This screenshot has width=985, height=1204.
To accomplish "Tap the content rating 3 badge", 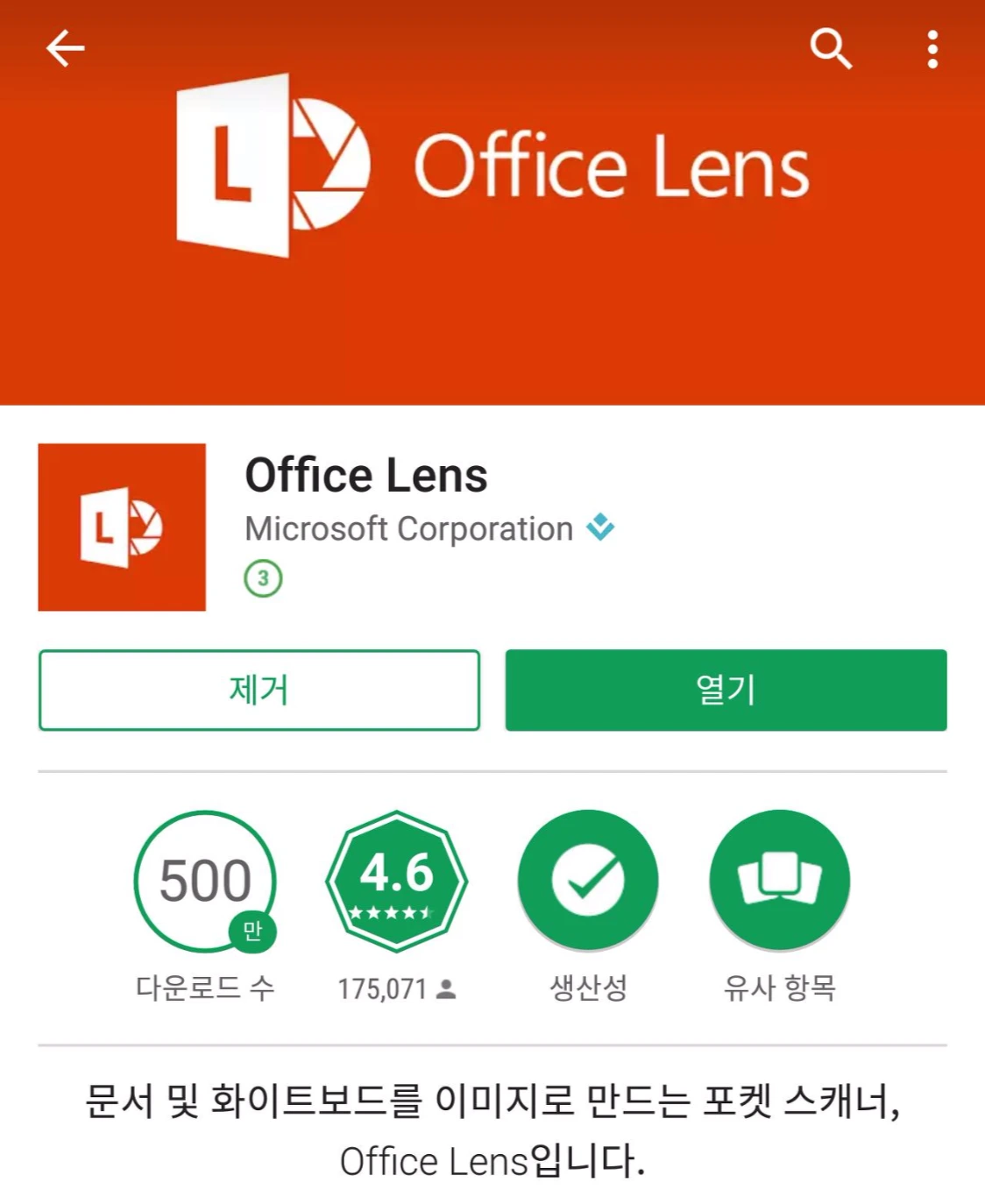I will (263, 578).
